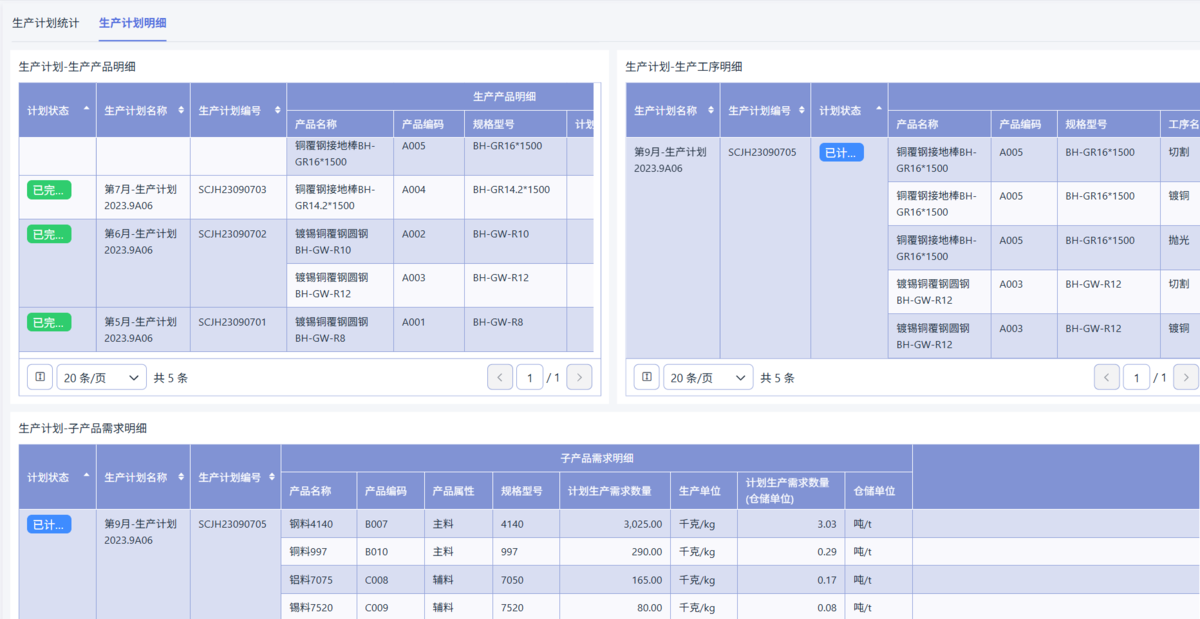Go to previous page in 生产工序明细 table
The height and width of the screenshot is (619, 1200).
[1107, 377]
